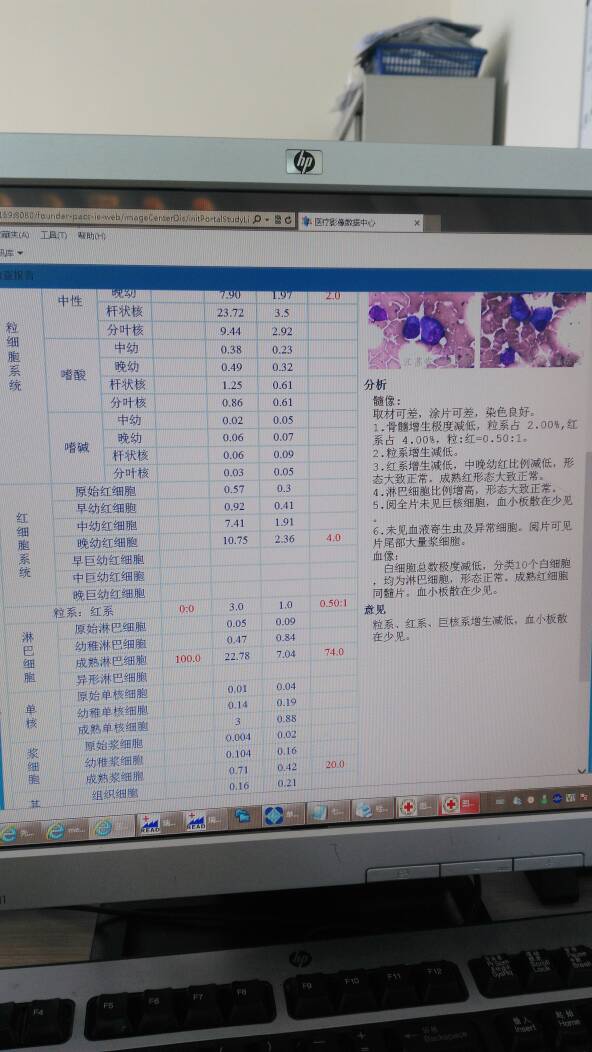Screen dimensions: 592x1052
Task: Open the 收藏夹(A) menu
Action: click(14, 235)
